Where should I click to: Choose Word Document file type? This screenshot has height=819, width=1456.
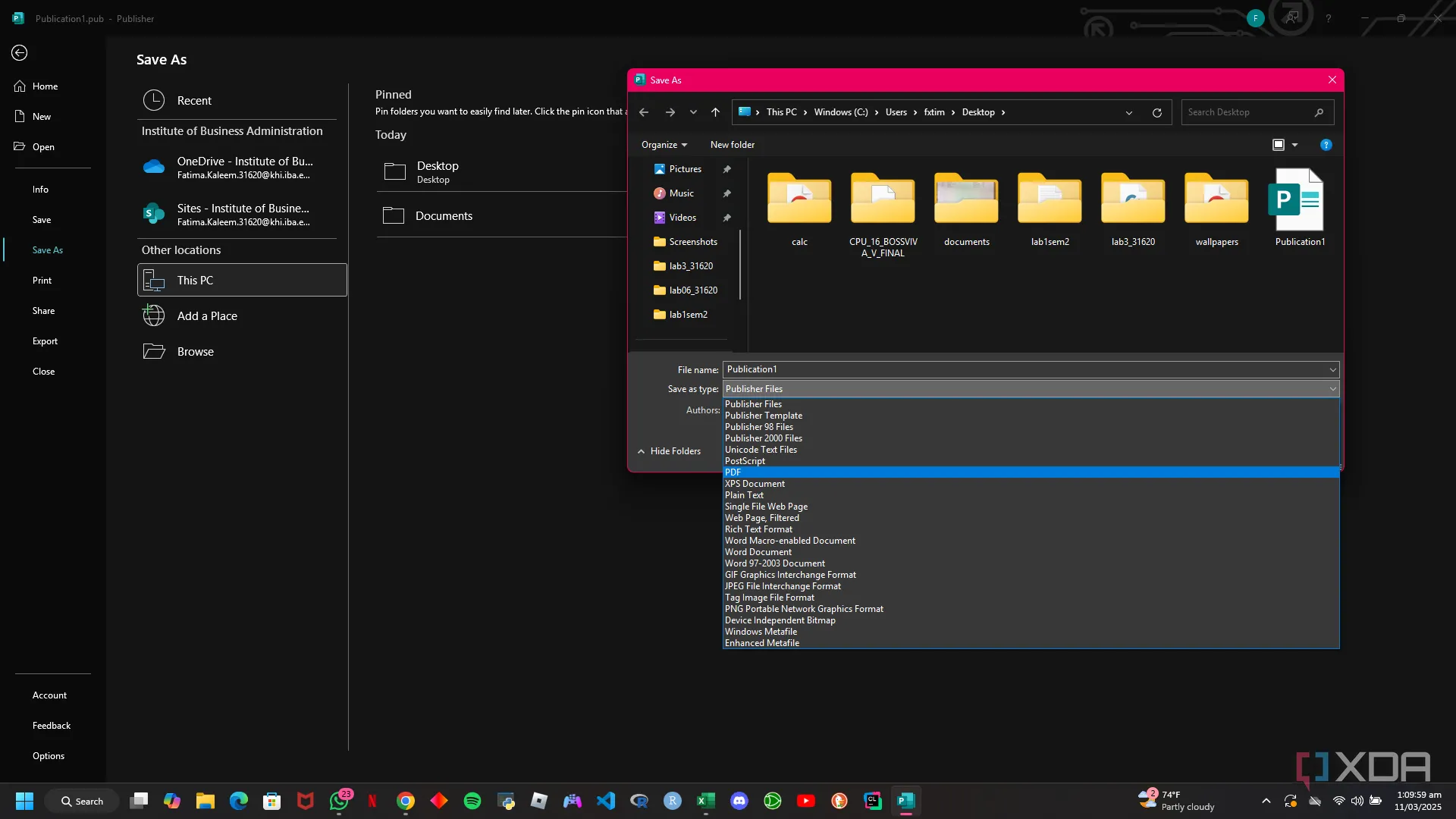[1031, 551]
